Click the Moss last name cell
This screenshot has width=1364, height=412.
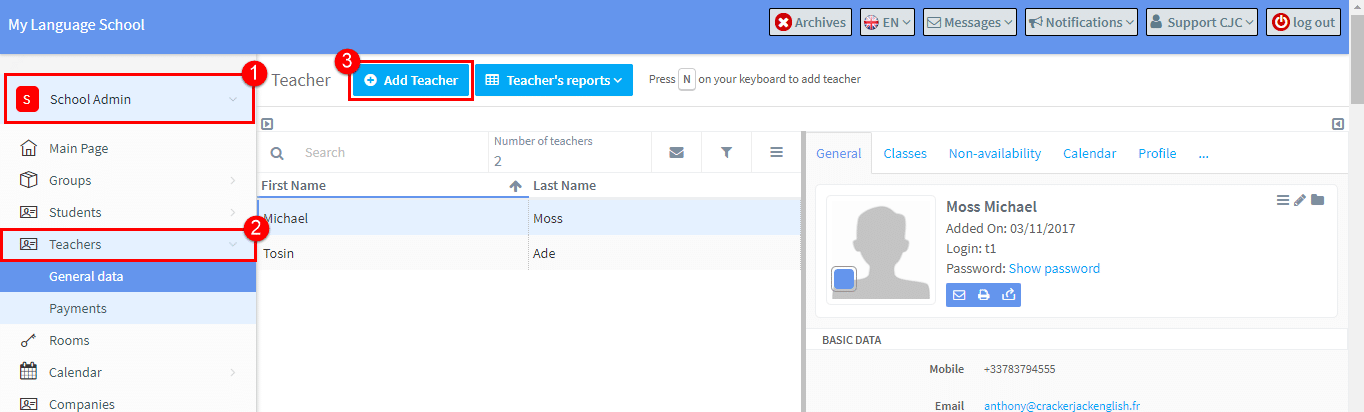[x=664, y=218]
